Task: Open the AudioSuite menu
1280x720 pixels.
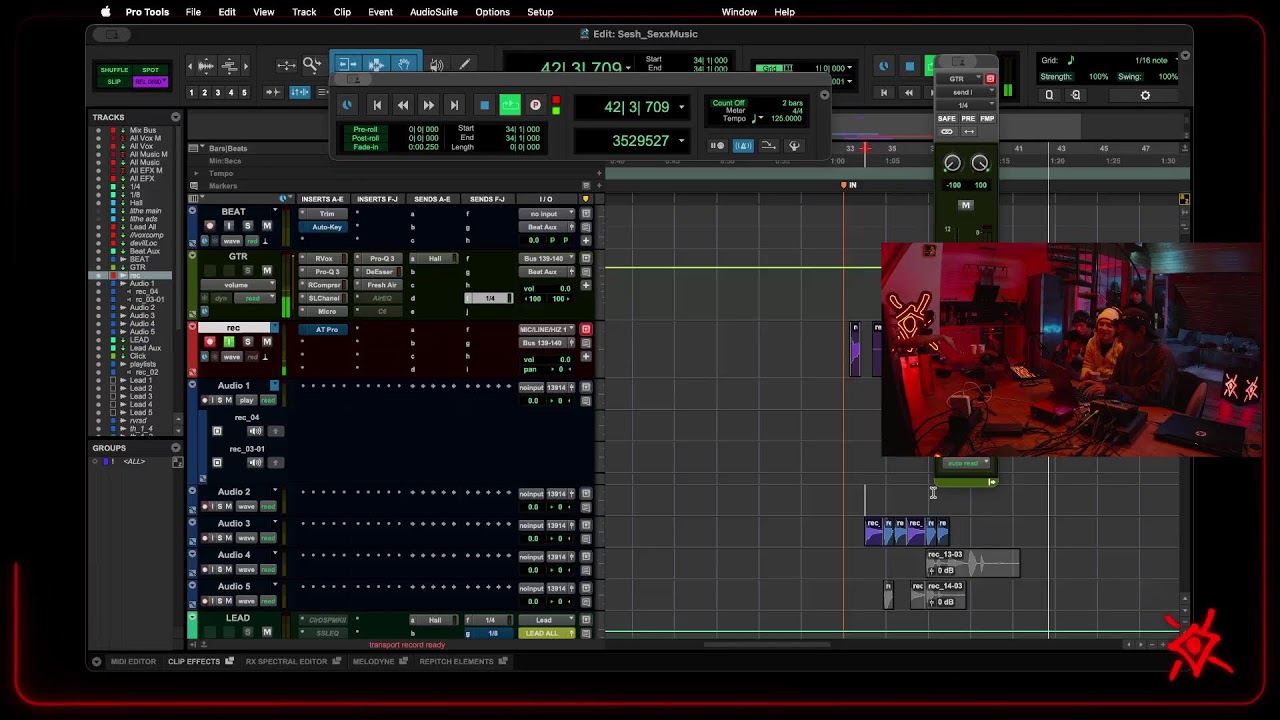Action: tap(434, 12)
